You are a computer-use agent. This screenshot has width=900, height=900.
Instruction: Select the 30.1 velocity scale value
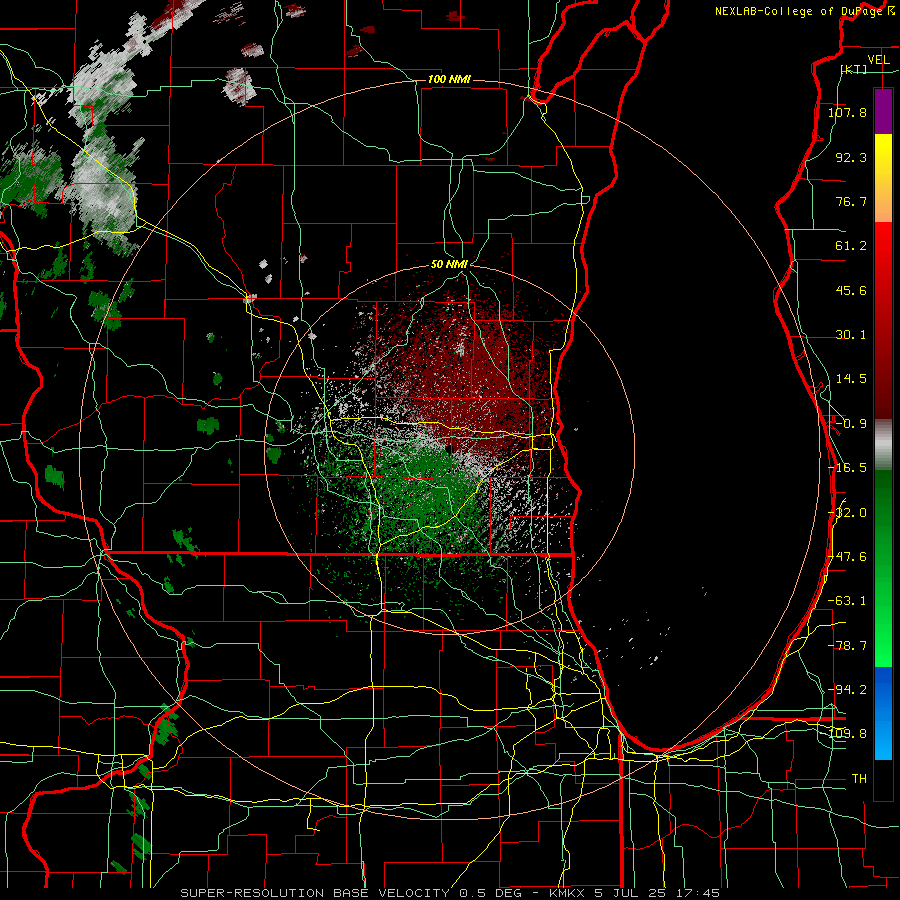click(851, 335)
